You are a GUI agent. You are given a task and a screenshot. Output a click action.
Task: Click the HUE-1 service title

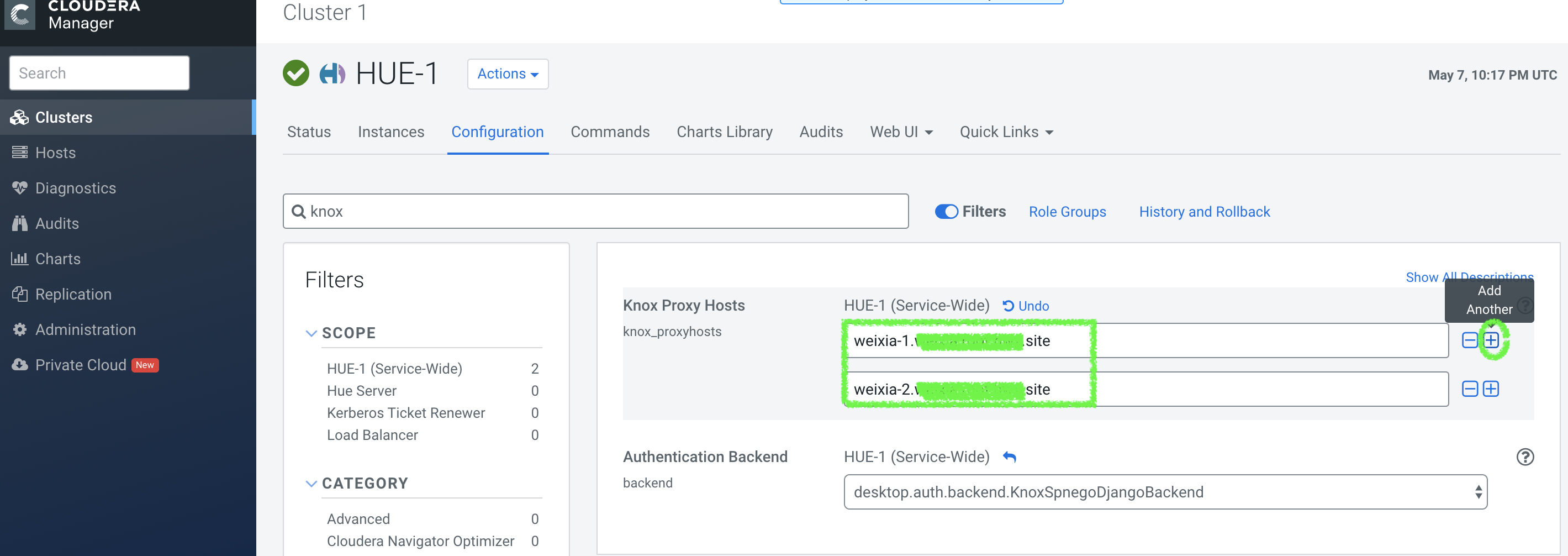(396, 74)
